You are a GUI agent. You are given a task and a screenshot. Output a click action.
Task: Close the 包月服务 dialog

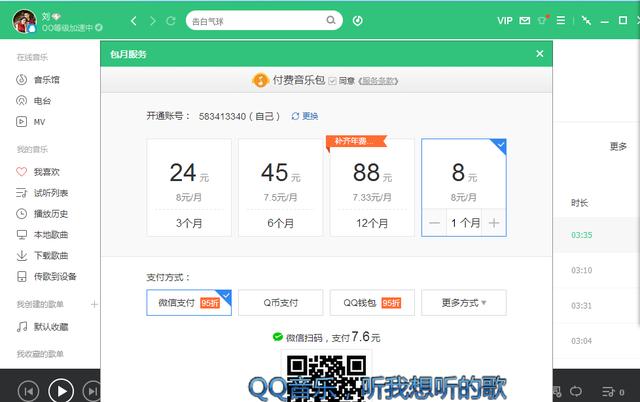coord(540,54)
